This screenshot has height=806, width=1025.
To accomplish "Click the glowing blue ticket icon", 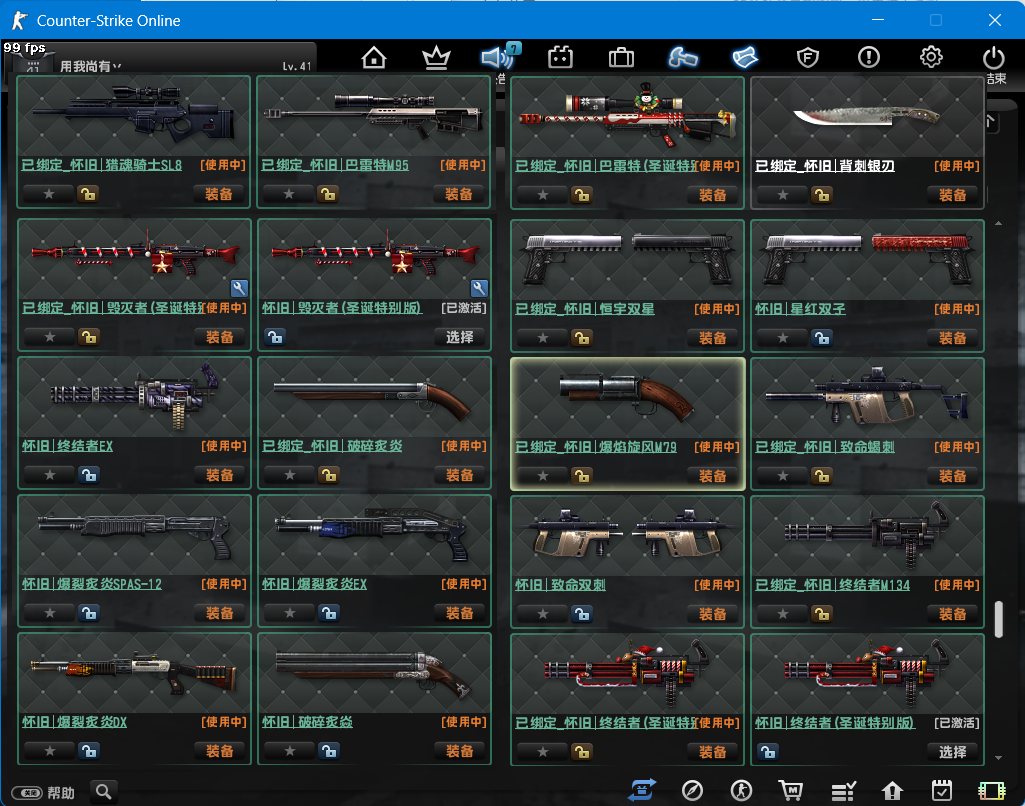I will [x=745, y=58].
